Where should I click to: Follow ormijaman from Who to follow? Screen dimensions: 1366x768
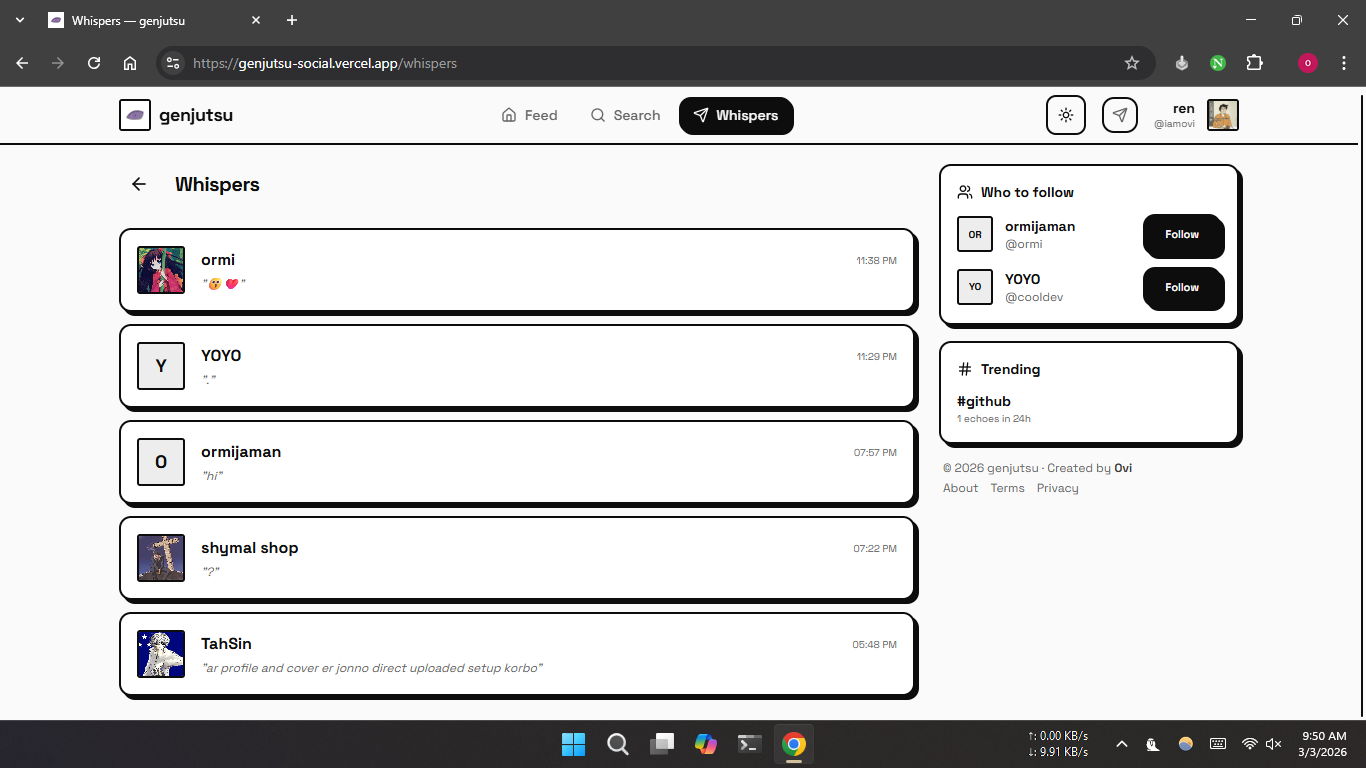click(x=1182, y=235)
